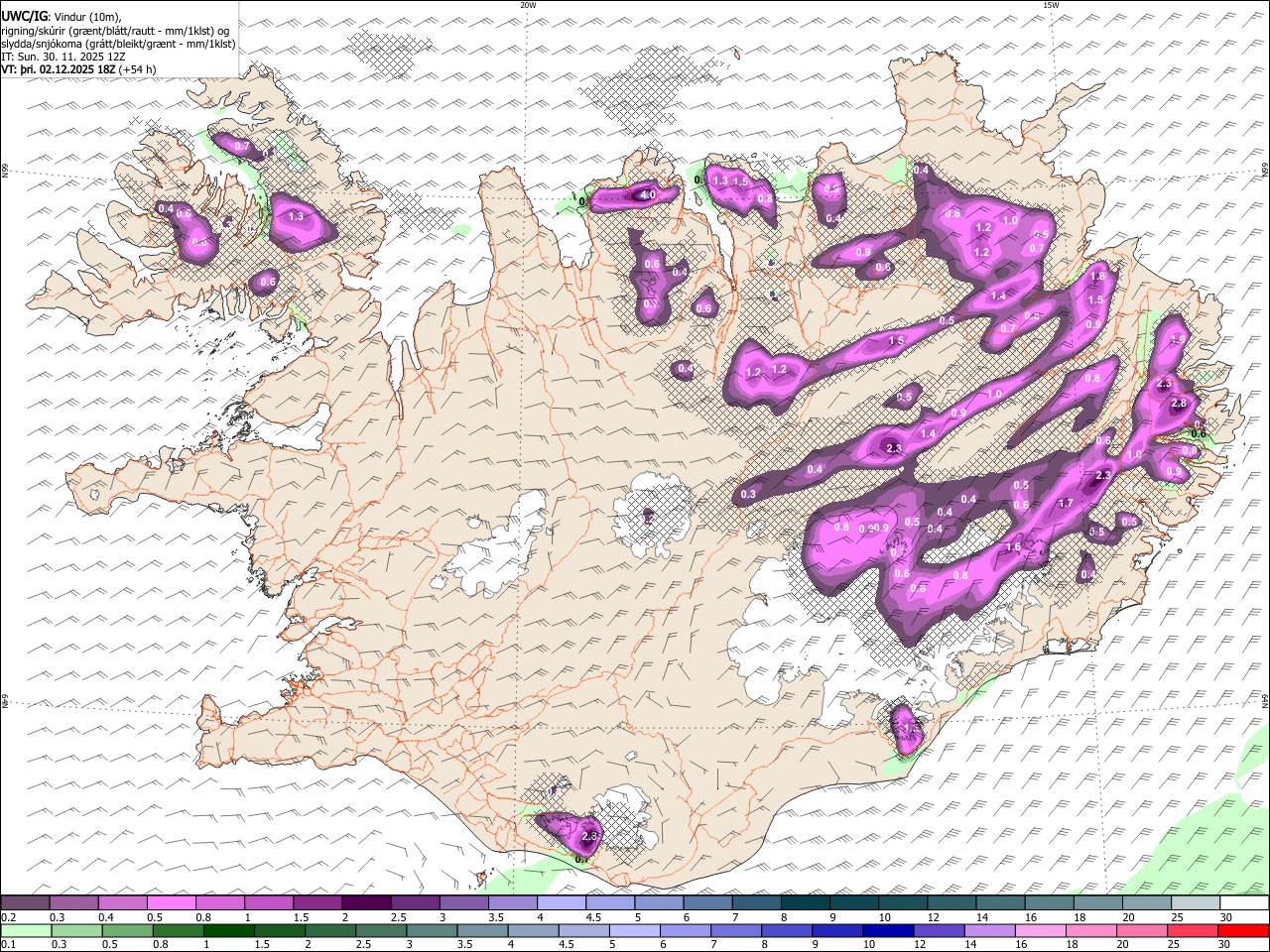The image size is (1270, 952).
Task: Click the 12 label in the upper legend row
Action: pos(935,917)
